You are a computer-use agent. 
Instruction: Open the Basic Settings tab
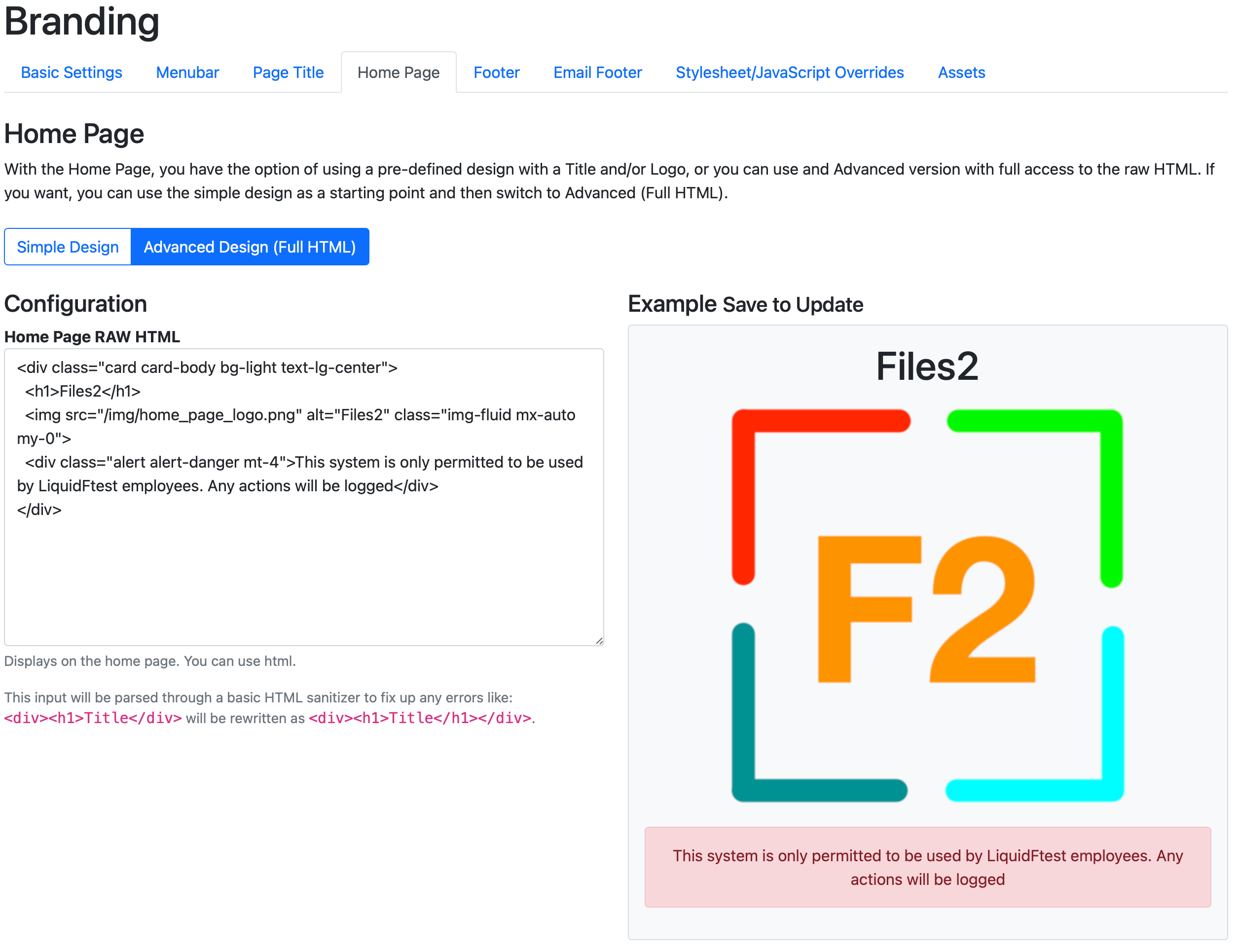[x=72, y=73]
